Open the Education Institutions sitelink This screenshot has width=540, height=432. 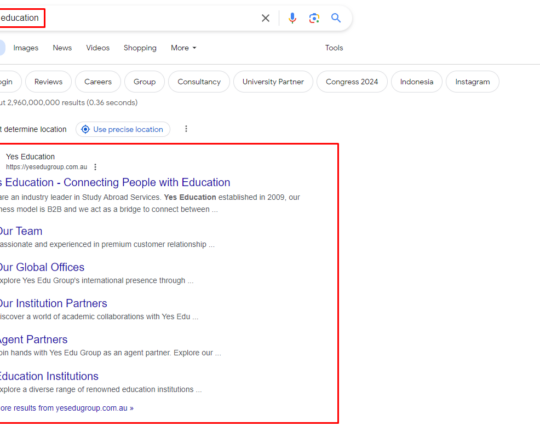[x=49, y=376]
